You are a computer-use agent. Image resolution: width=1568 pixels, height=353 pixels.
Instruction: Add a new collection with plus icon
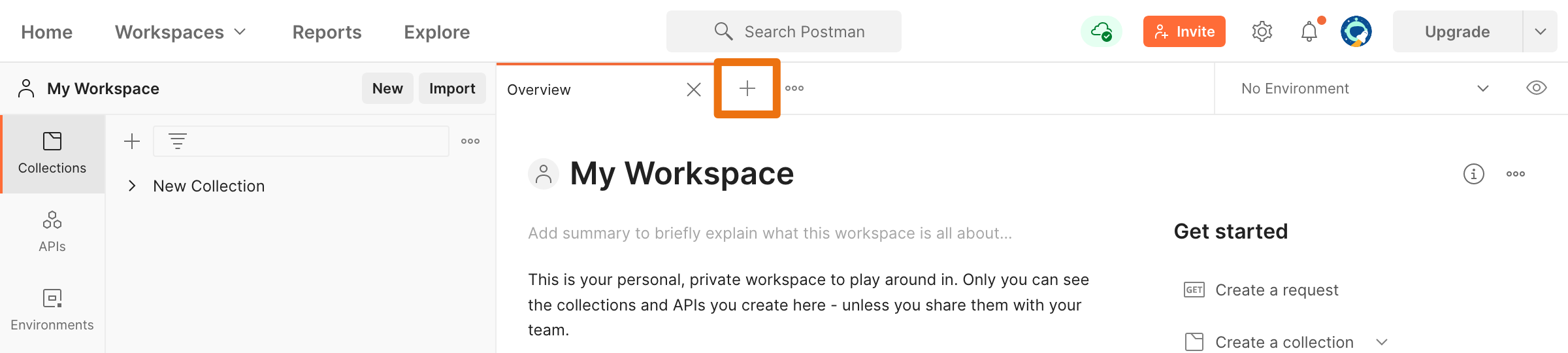click(x=132, y=141)
